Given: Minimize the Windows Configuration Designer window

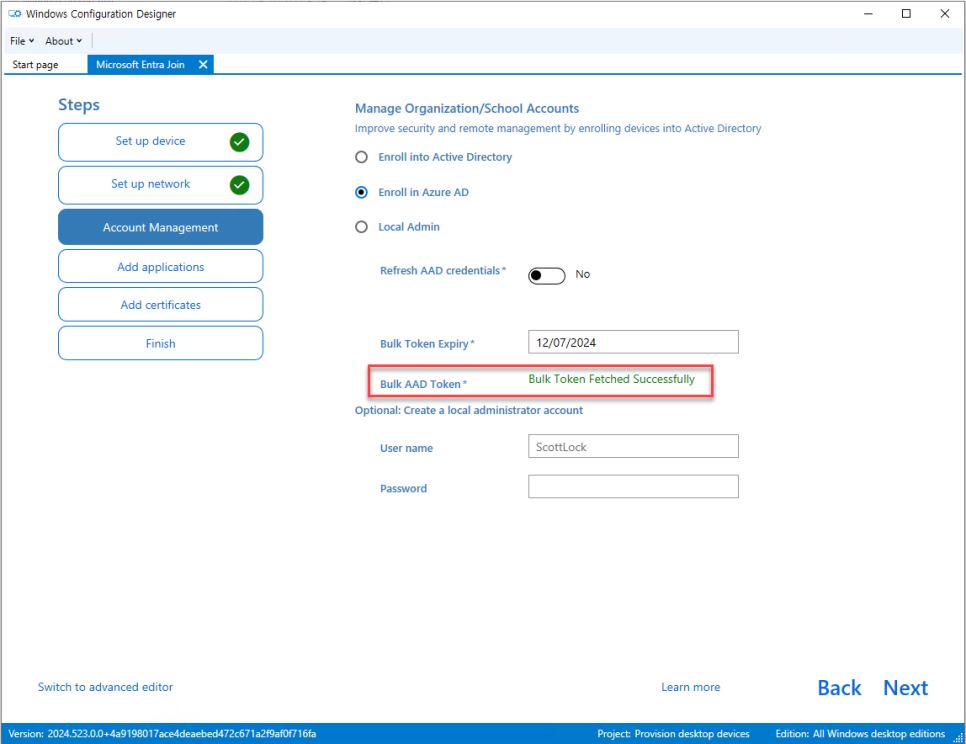Looking at the screenshot, I should click(868, 14).
